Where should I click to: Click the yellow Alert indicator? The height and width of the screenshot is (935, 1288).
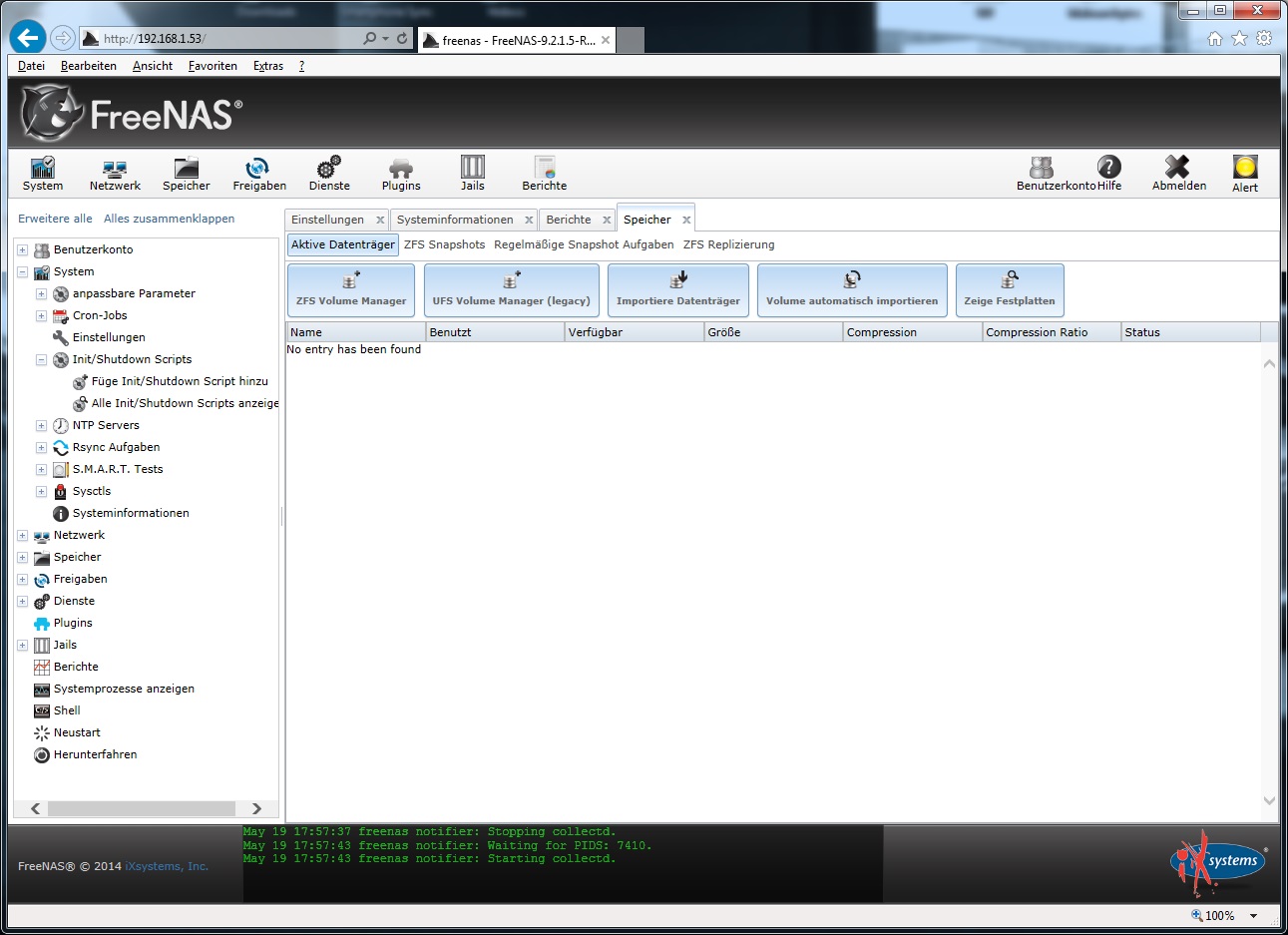(1245, 174)
